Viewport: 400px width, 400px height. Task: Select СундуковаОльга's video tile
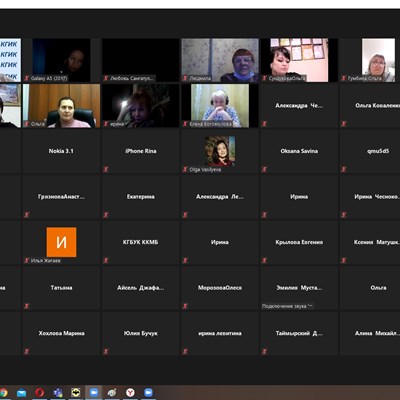pyautogui.click(x=299, y=60)
